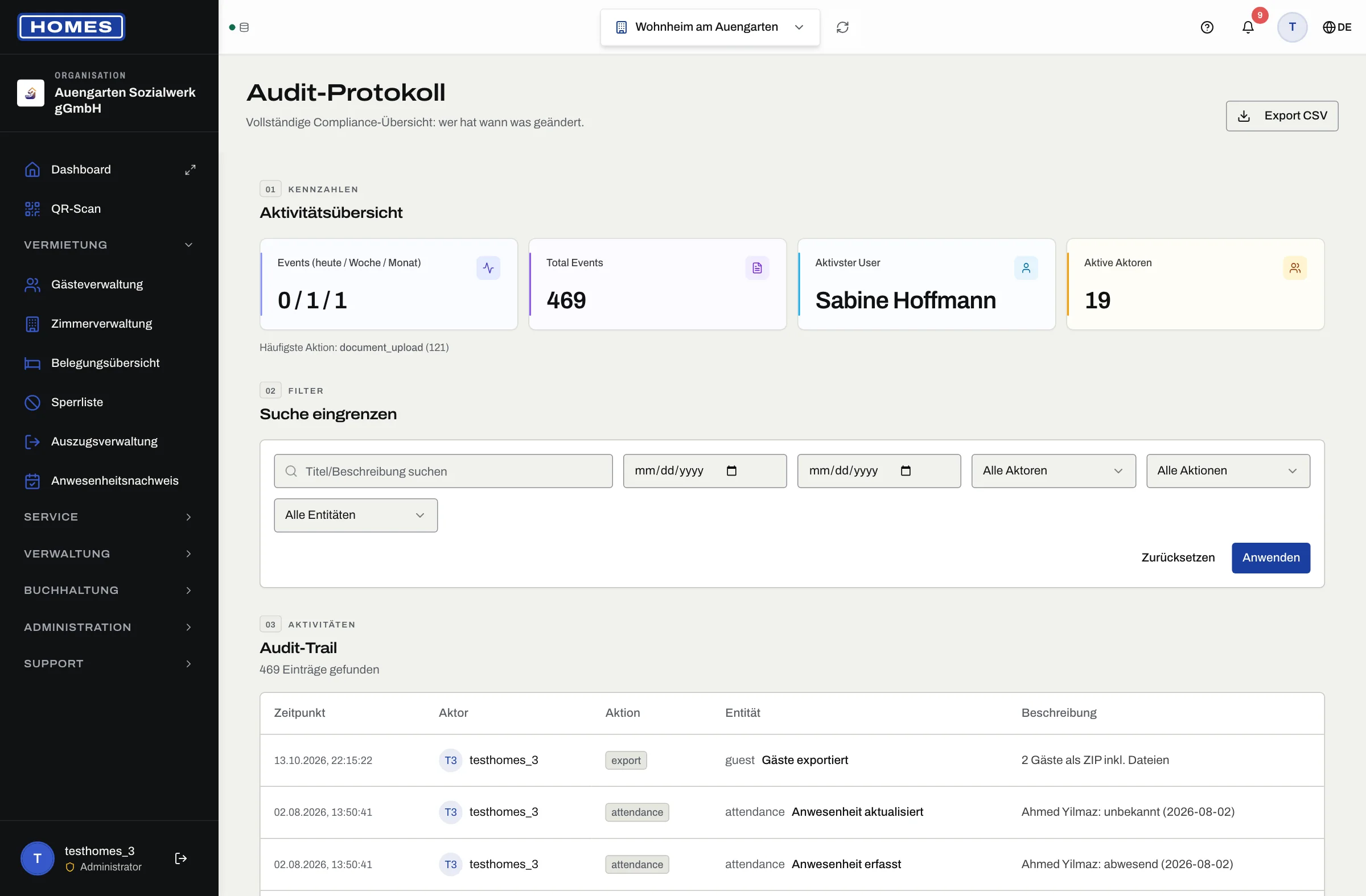Open the Wohnheim am Auengarten facility dropdown
The width and height of the screenshot is (1366, 896).
pyautogui.click(x=709, y=27)
